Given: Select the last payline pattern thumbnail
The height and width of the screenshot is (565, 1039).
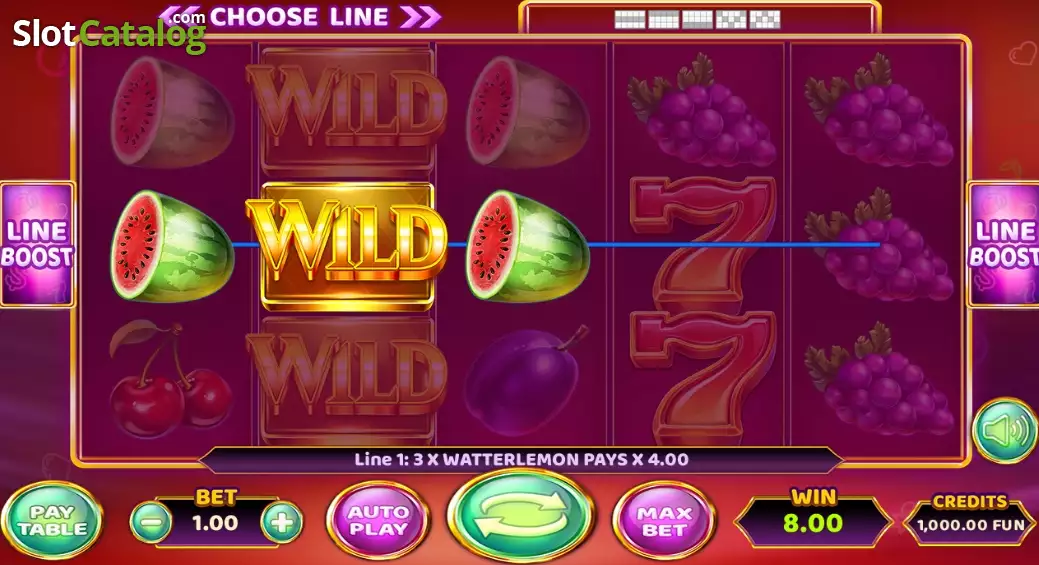Looking at the screenshot, I should 765,19.
